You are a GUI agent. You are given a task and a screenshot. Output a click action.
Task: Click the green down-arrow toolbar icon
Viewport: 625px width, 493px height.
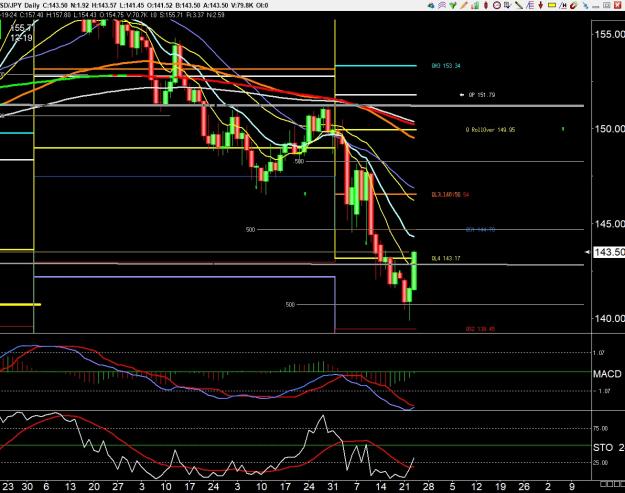click(453, 5)
